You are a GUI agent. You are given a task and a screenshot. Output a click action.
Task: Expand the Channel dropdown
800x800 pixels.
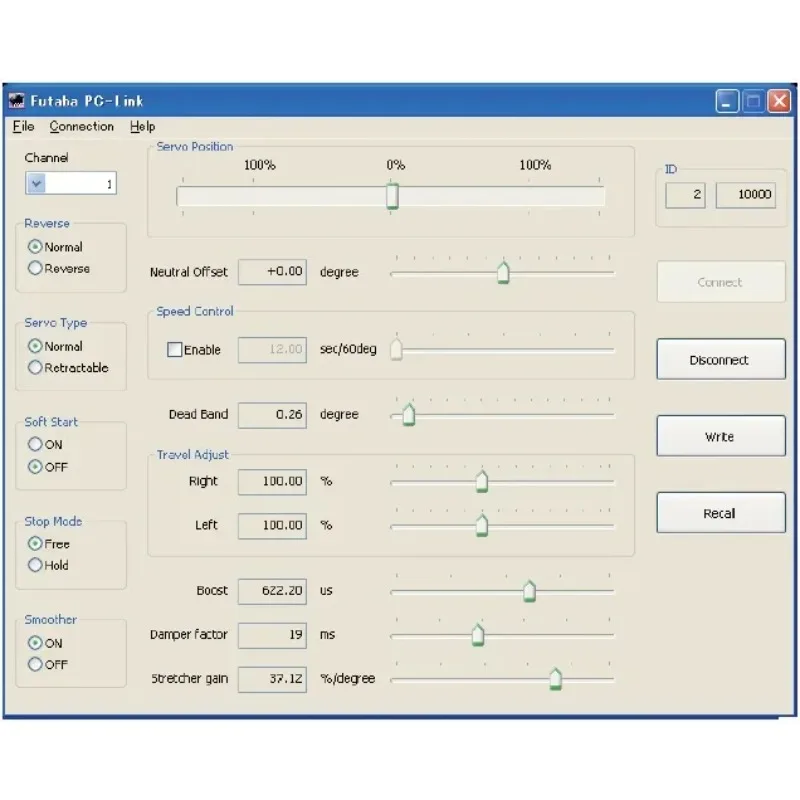click(36, 183)
